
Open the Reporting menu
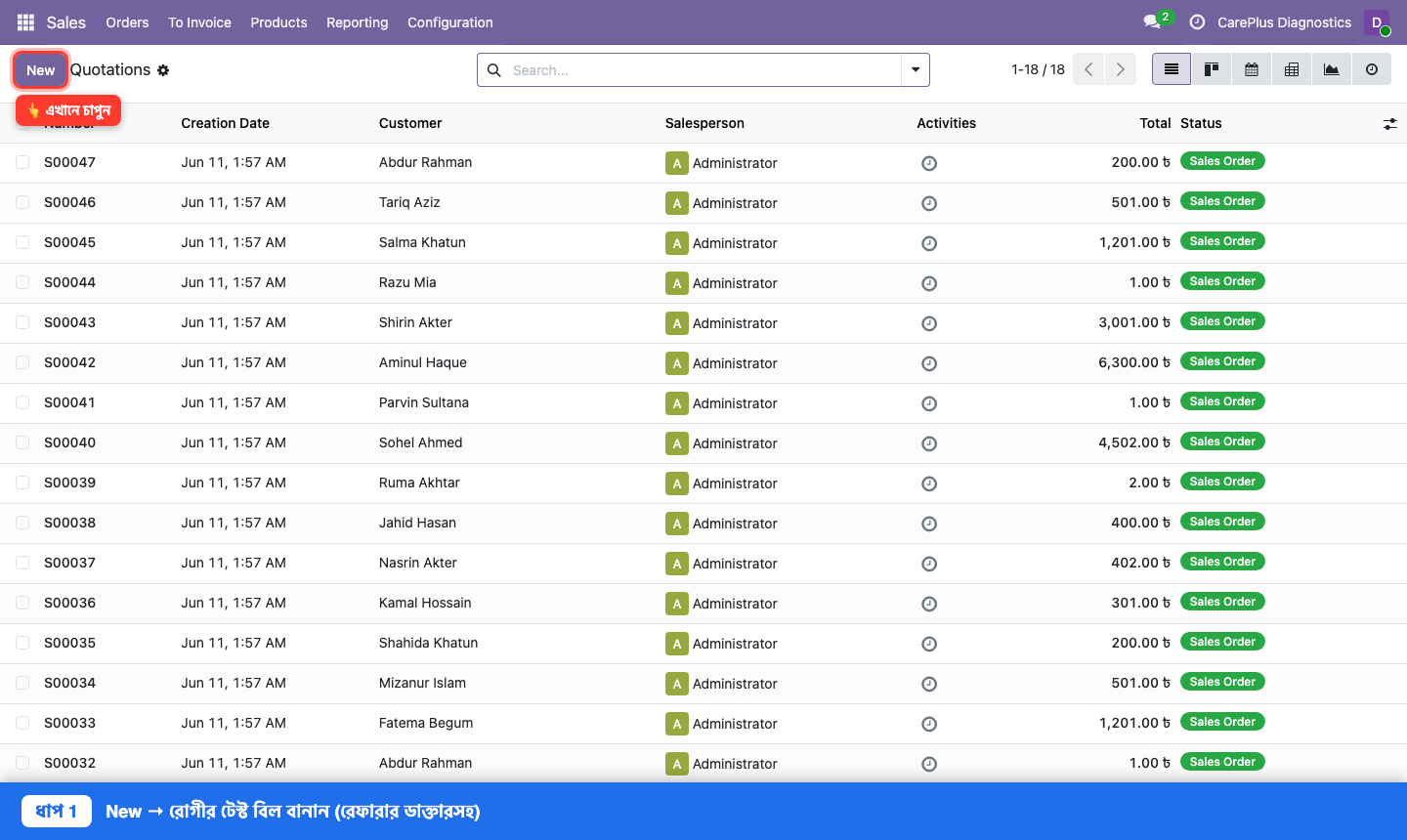point(357,22)
